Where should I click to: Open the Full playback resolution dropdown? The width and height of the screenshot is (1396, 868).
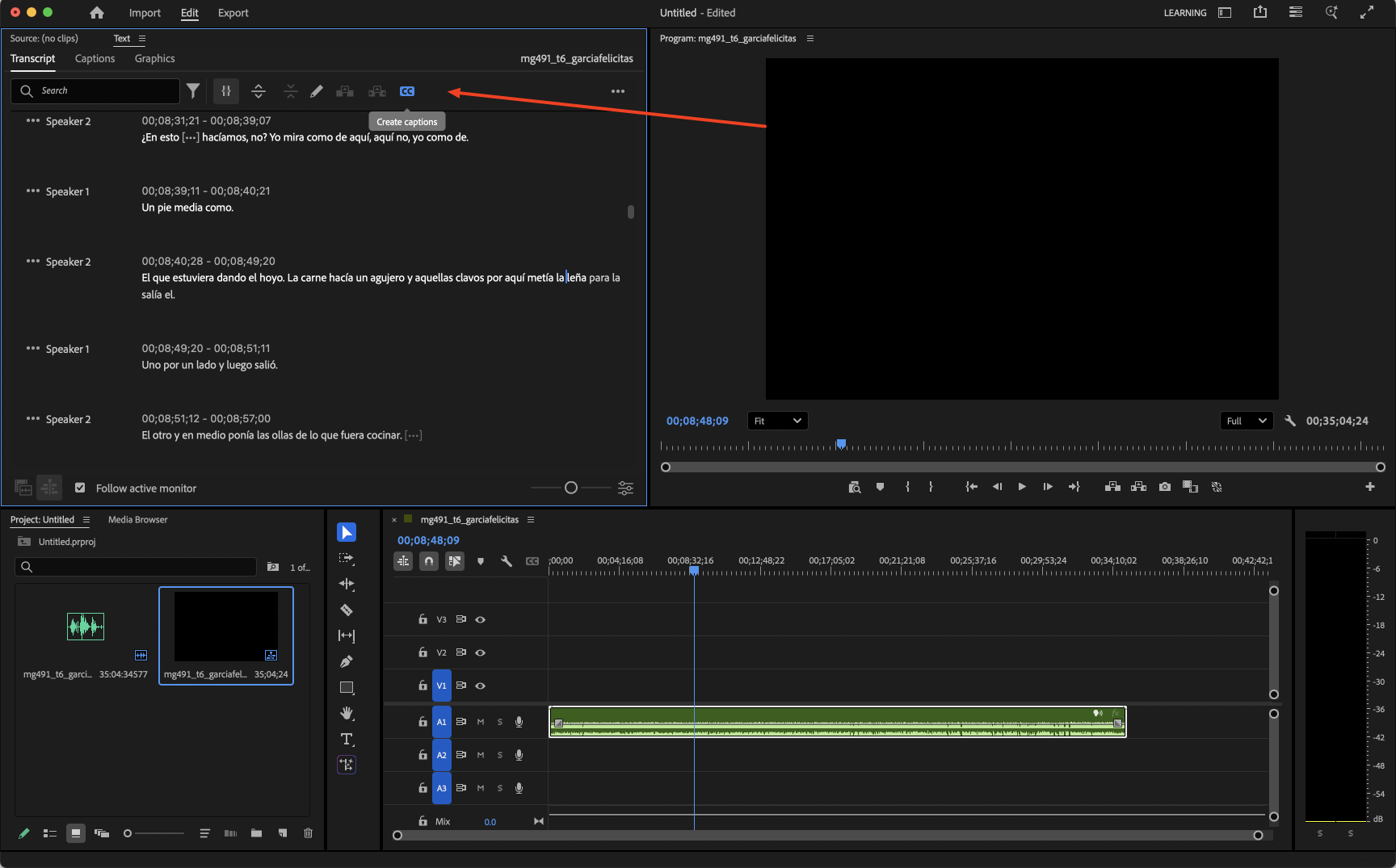(x=1246, y=421)
